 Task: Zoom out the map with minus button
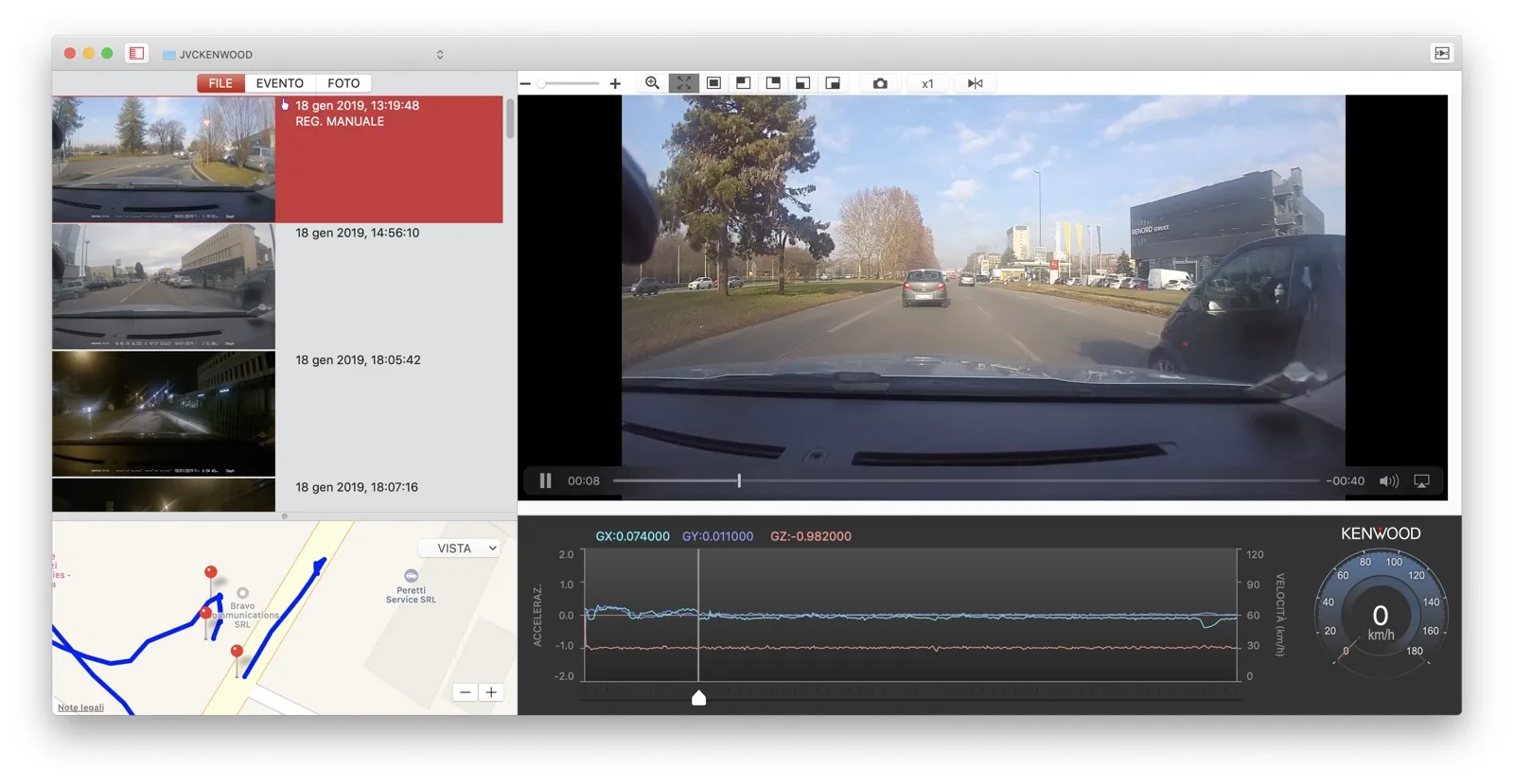click(x=466, y=692)
